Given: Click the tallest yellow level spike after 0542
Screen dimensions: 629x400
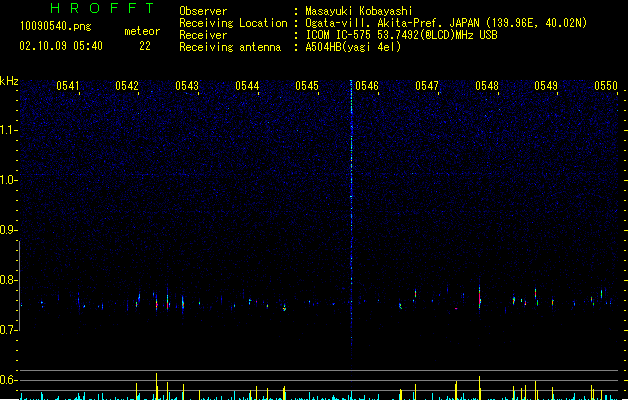Looking at the screenshot, I should click(156, 386).
